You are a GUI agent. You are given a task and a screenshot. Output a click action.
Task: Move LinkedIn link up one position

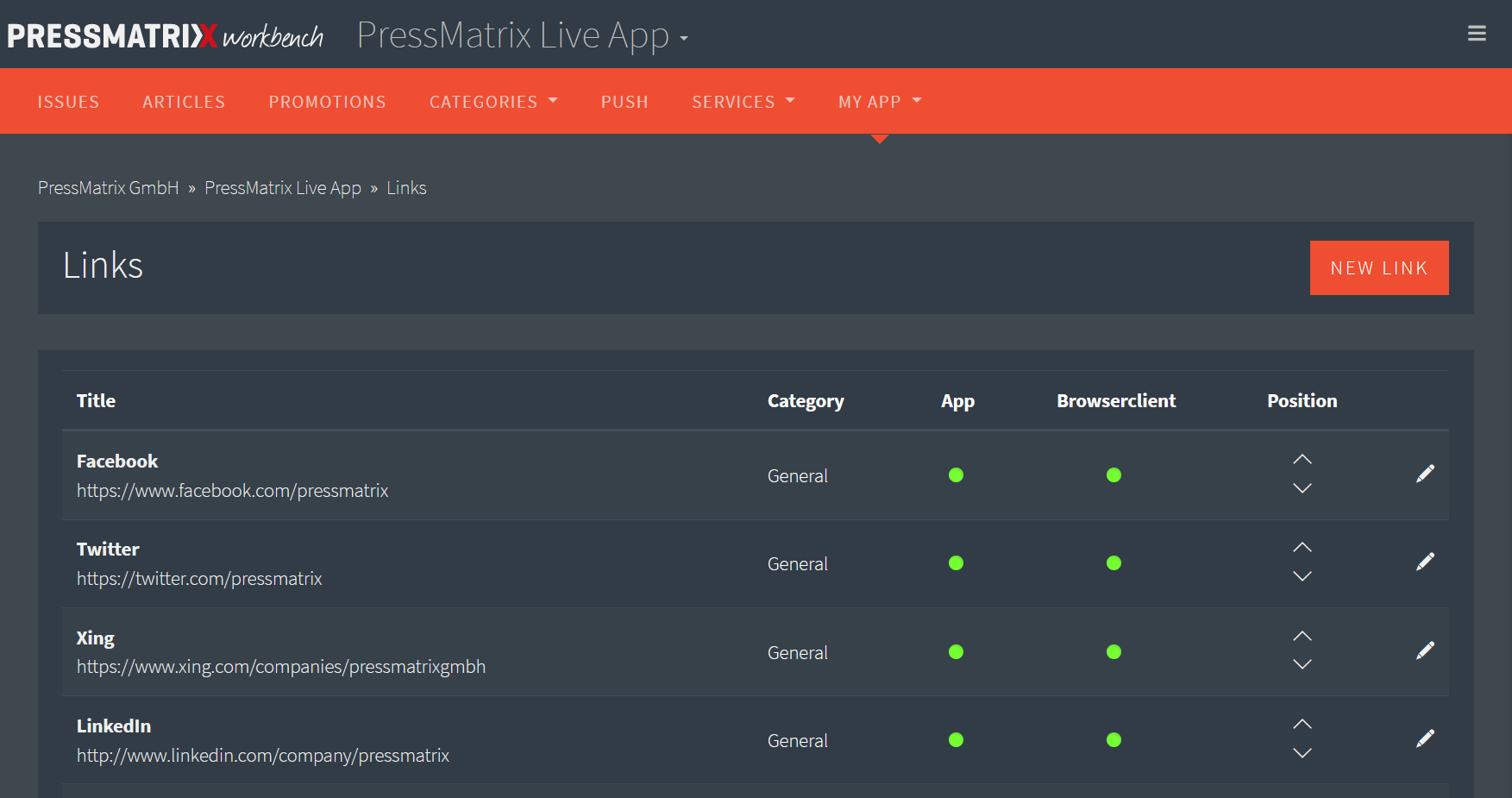click(1302, 725)
